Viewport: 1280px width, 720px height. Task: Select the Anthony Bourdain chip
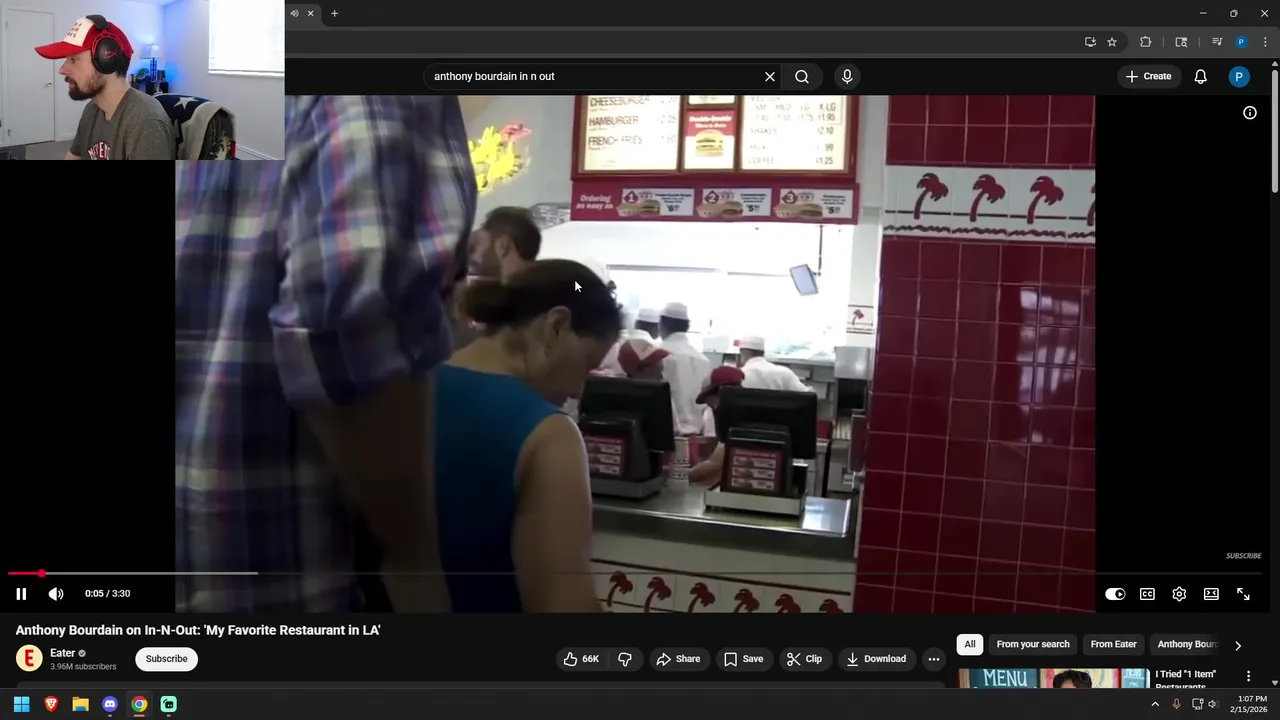1187,645
